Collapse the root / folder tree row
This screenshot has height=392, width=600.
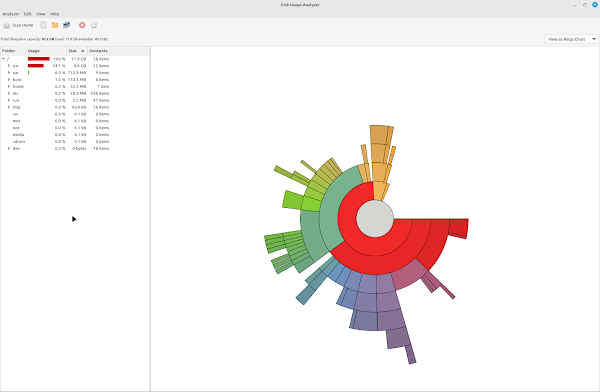[3, 59]
